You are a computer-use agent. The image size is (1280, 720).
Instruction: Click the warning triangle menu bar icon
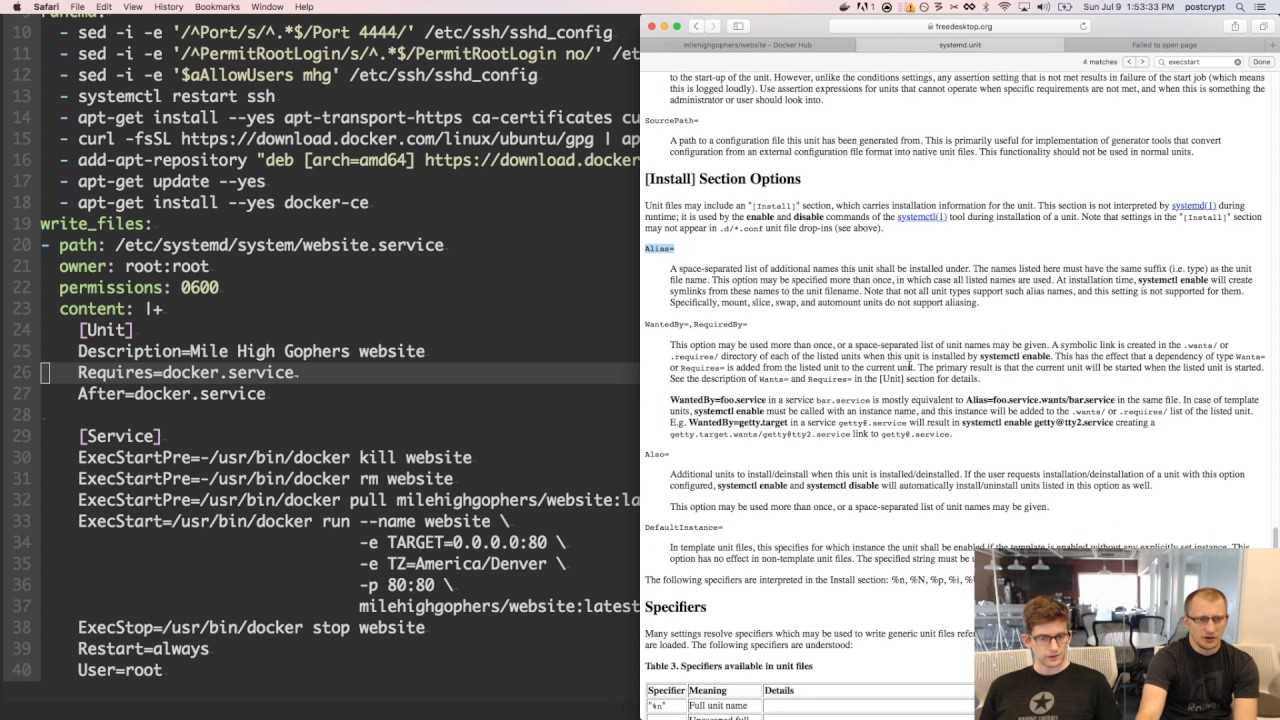tap(910, 7)
